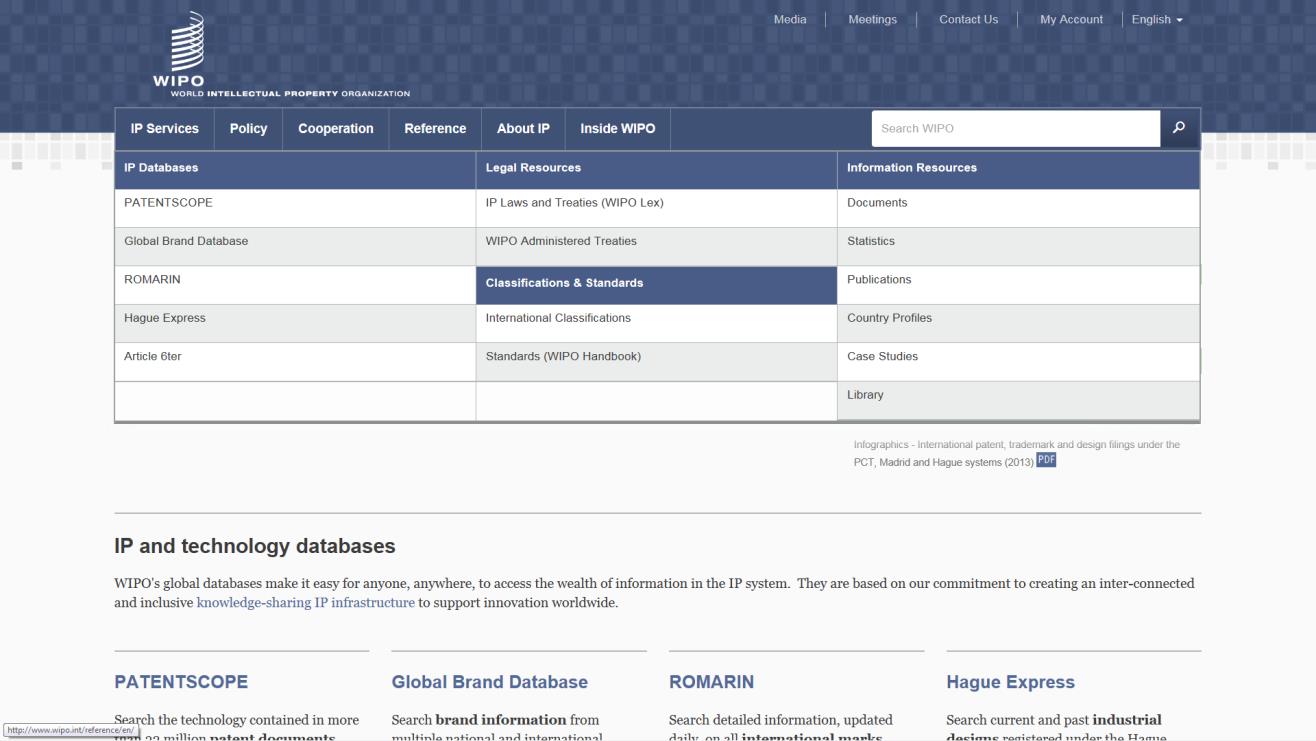
Task: Open the PATENTSCOPE heading link
Action: (181, 683)
